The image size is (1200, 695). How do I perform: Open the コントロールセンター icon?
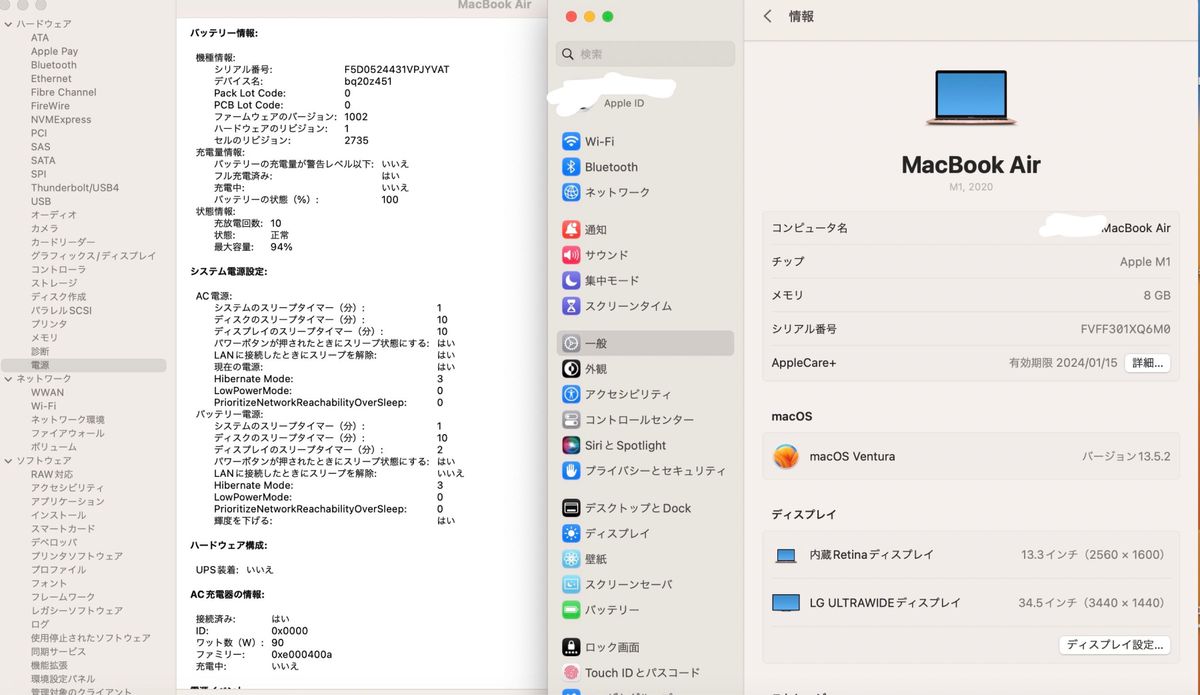point(571,420)
